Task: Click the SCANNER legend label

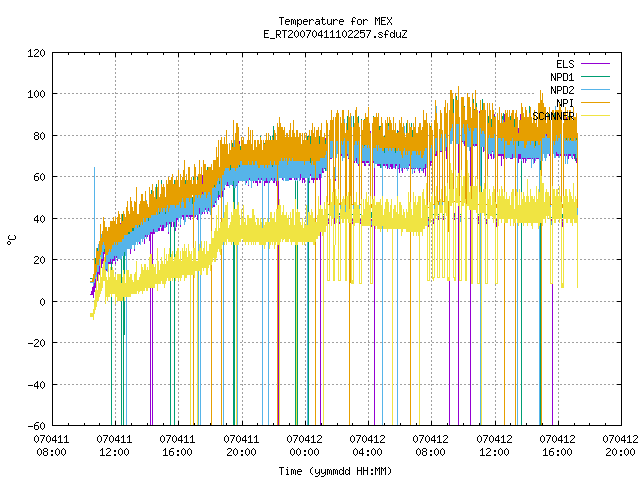Action: click(x=553, y=116)
